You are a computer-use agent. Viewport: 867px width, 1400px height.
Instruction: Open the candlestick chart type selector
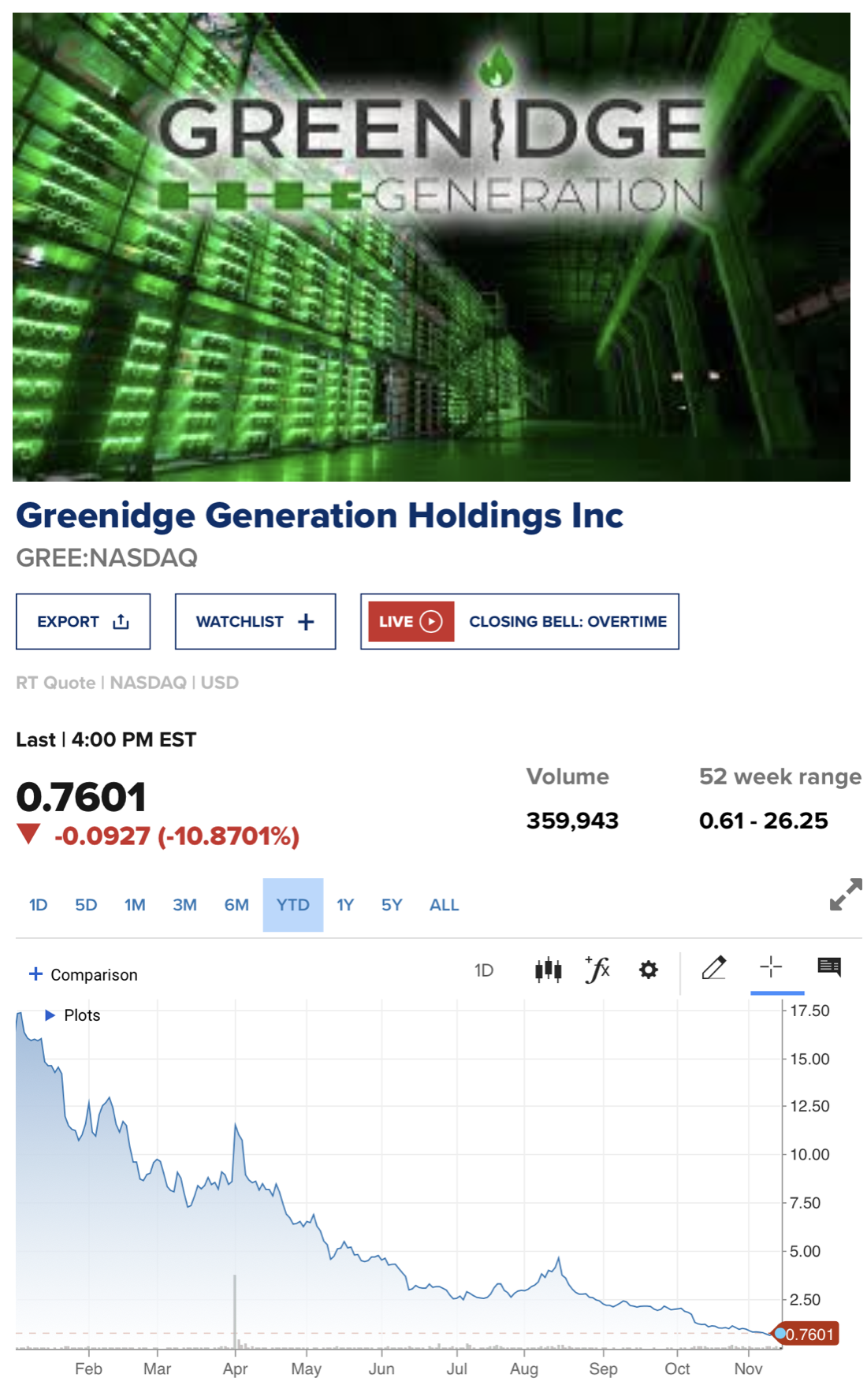pos(548,969)
